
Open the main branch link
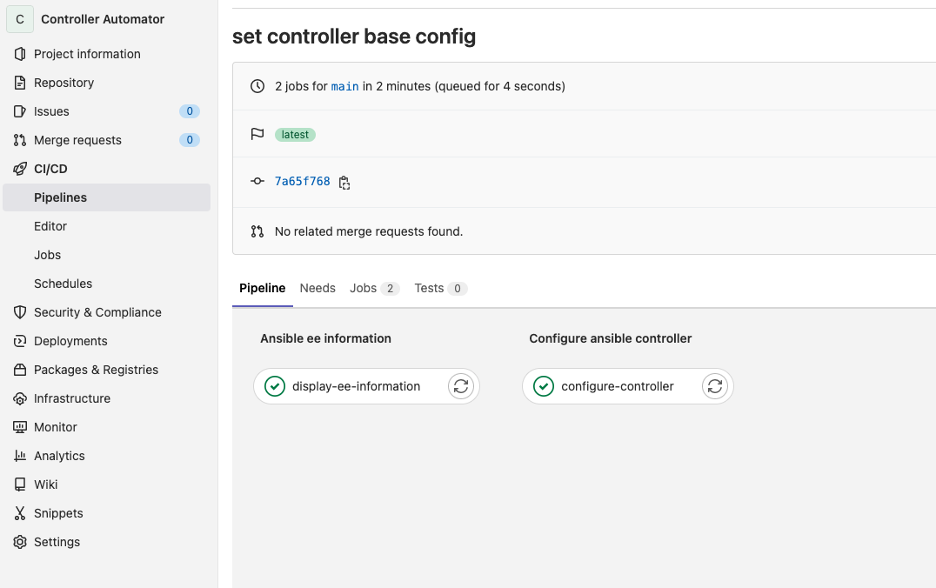tap(344, 87)
